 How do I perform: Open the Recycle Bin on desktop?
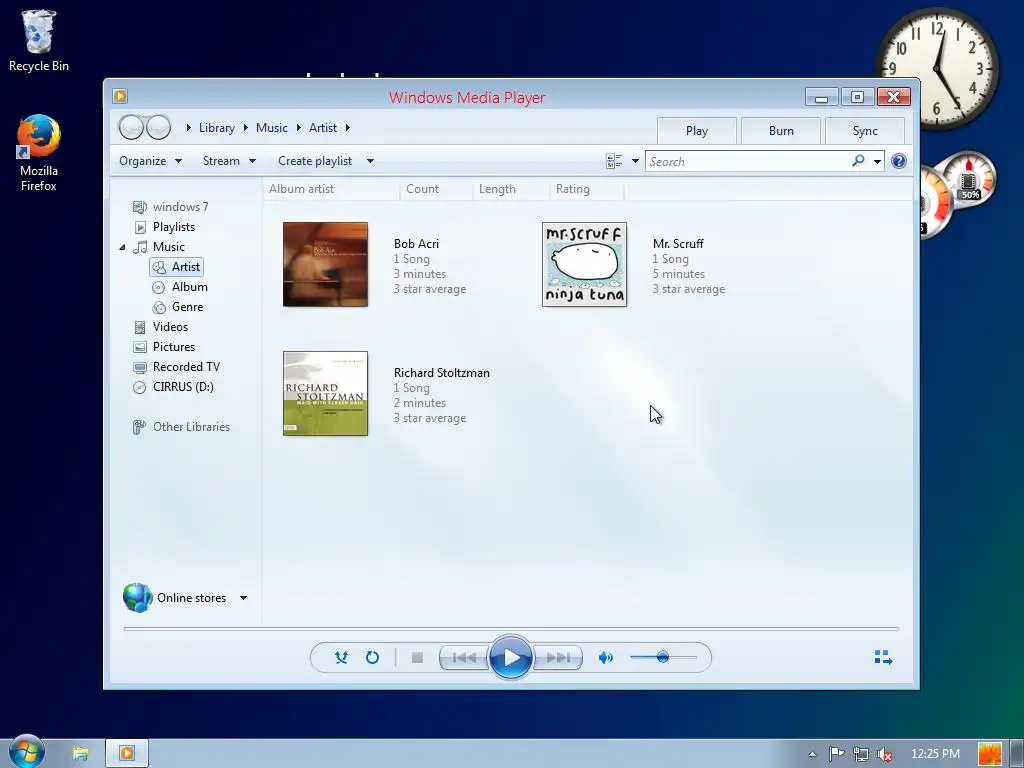point(39,40)
